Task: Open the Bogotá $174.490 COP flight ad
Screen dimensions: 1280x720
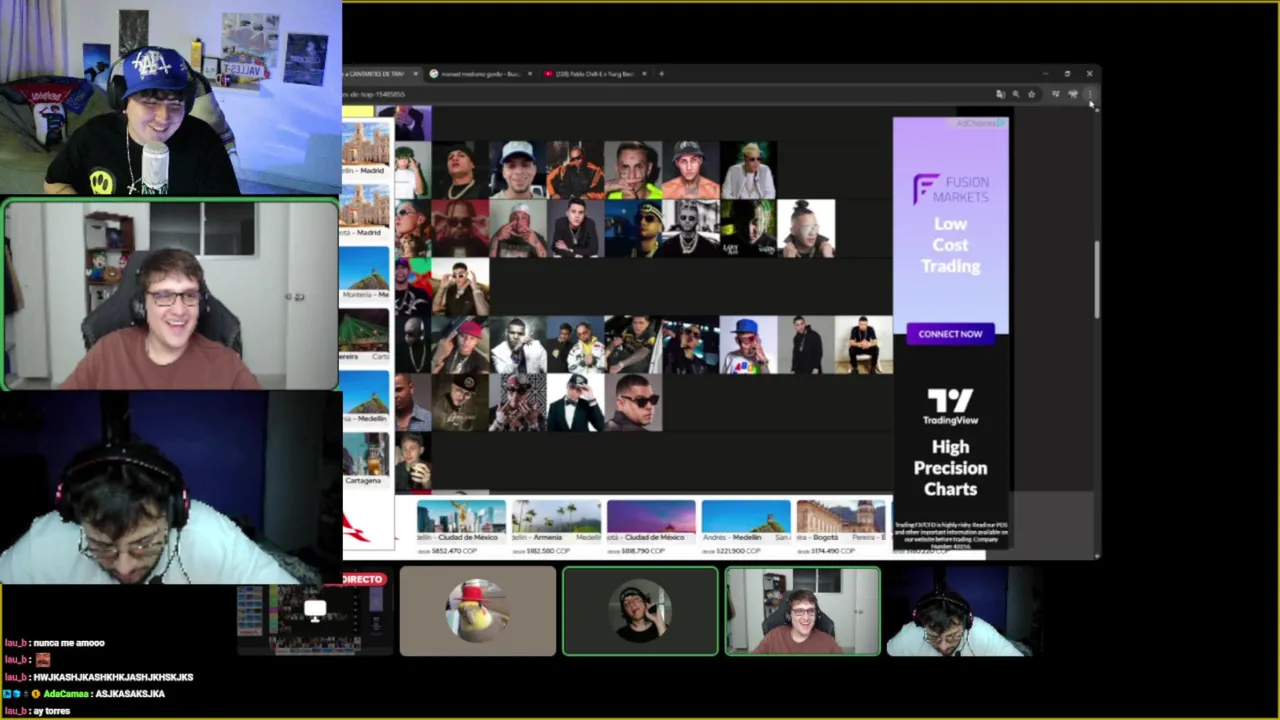Action: pyautogui.click(x=840, y=526)
